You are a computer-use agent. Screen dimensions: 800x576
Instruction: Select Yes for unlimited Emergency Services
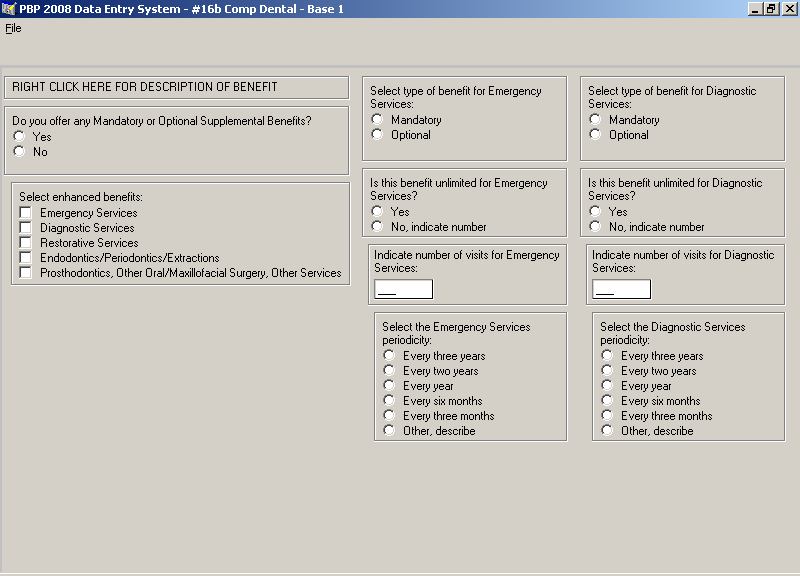point(377,211)
